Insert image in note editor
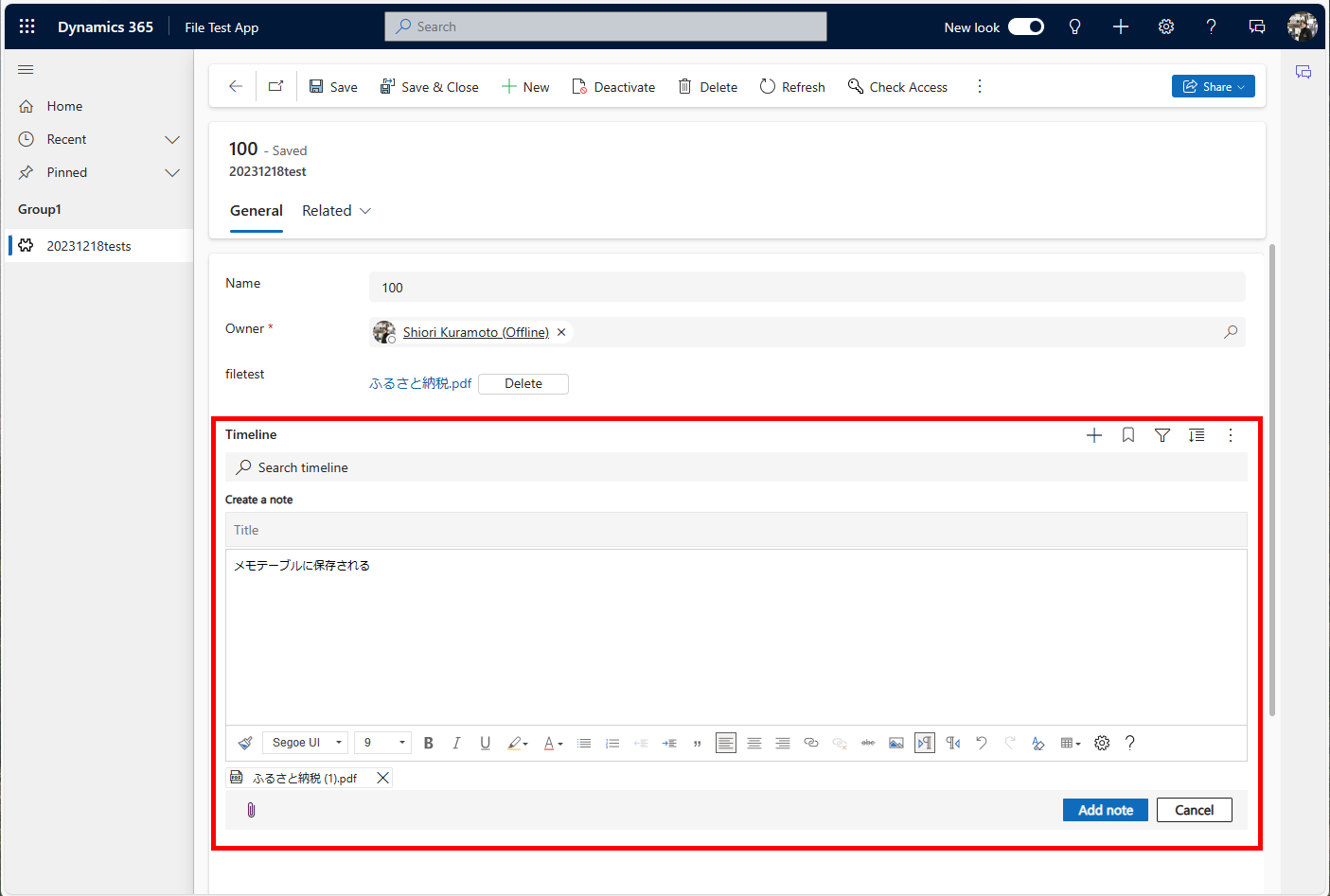 (x=896, y=743)
